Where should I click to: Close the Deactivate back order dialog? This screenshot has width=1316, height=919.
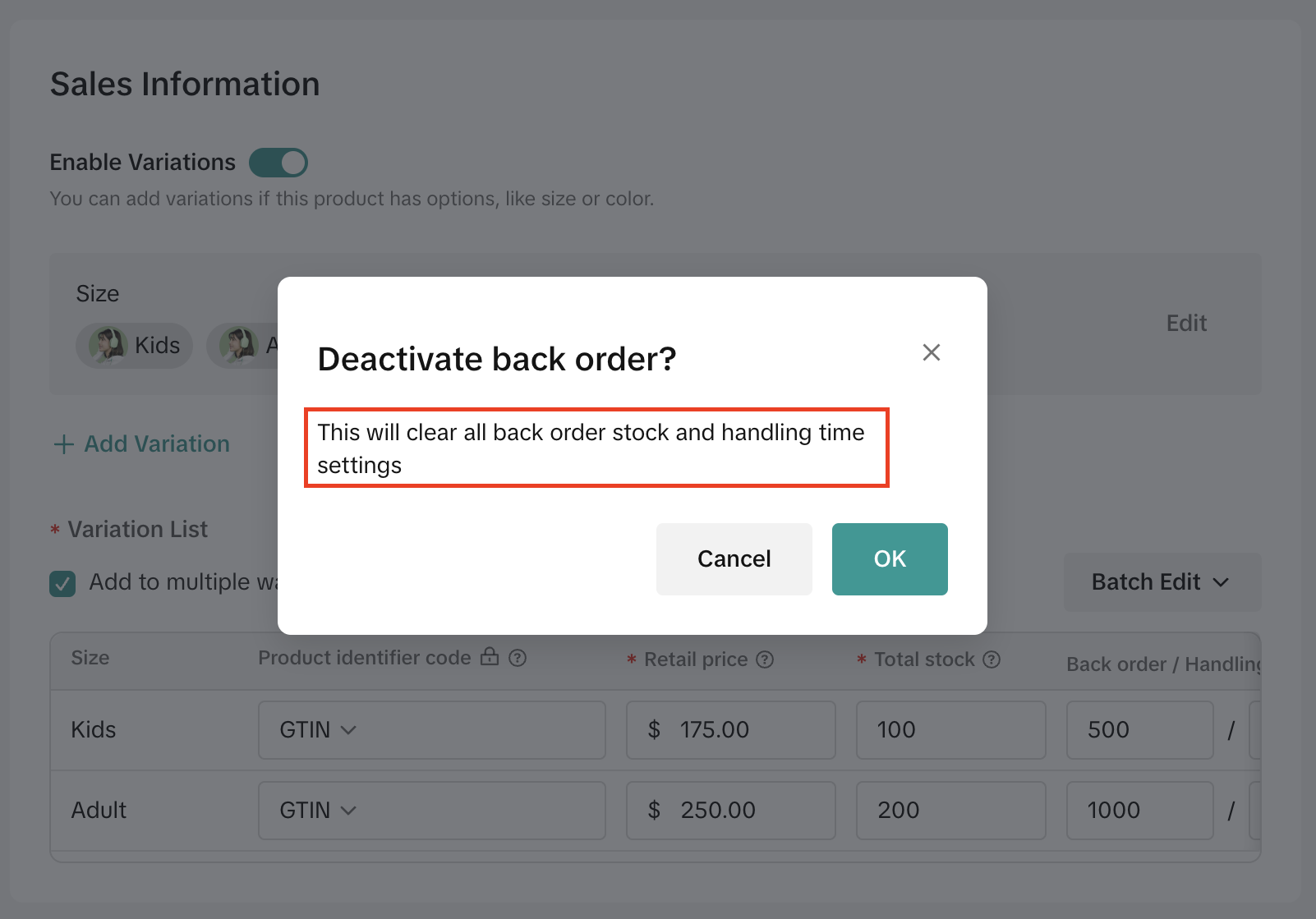(931, 352)
